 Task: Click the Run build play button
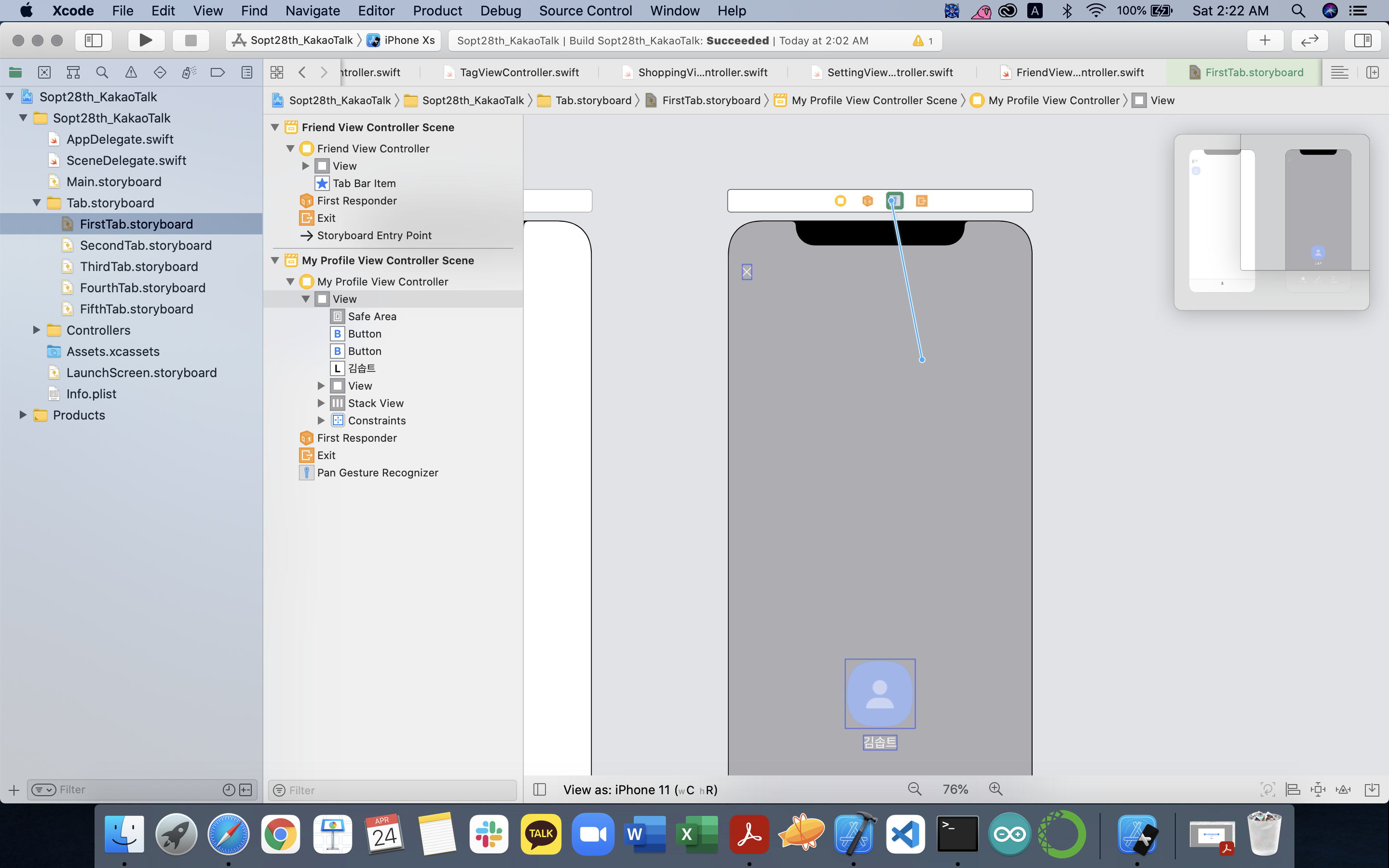coord(146,40)
